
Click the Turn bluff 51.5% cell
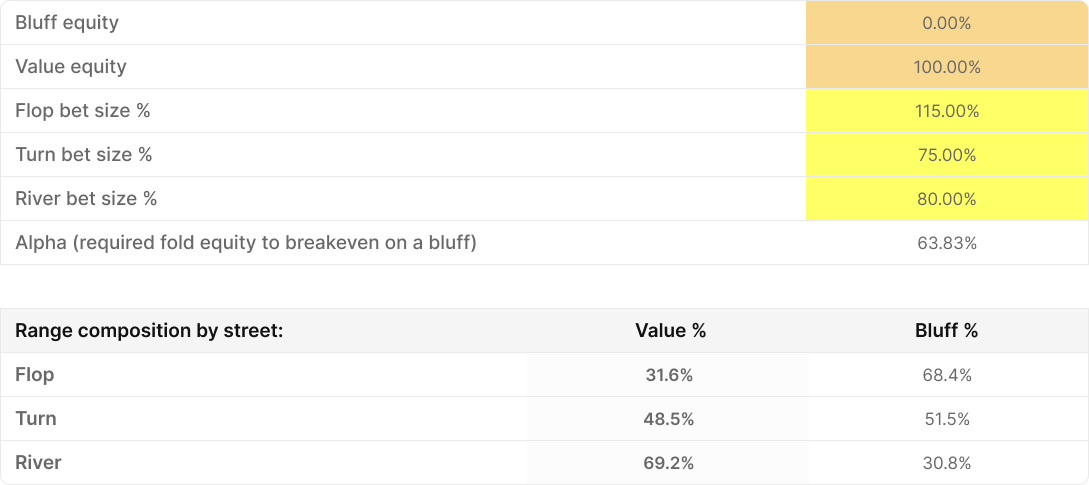point(946,419)
